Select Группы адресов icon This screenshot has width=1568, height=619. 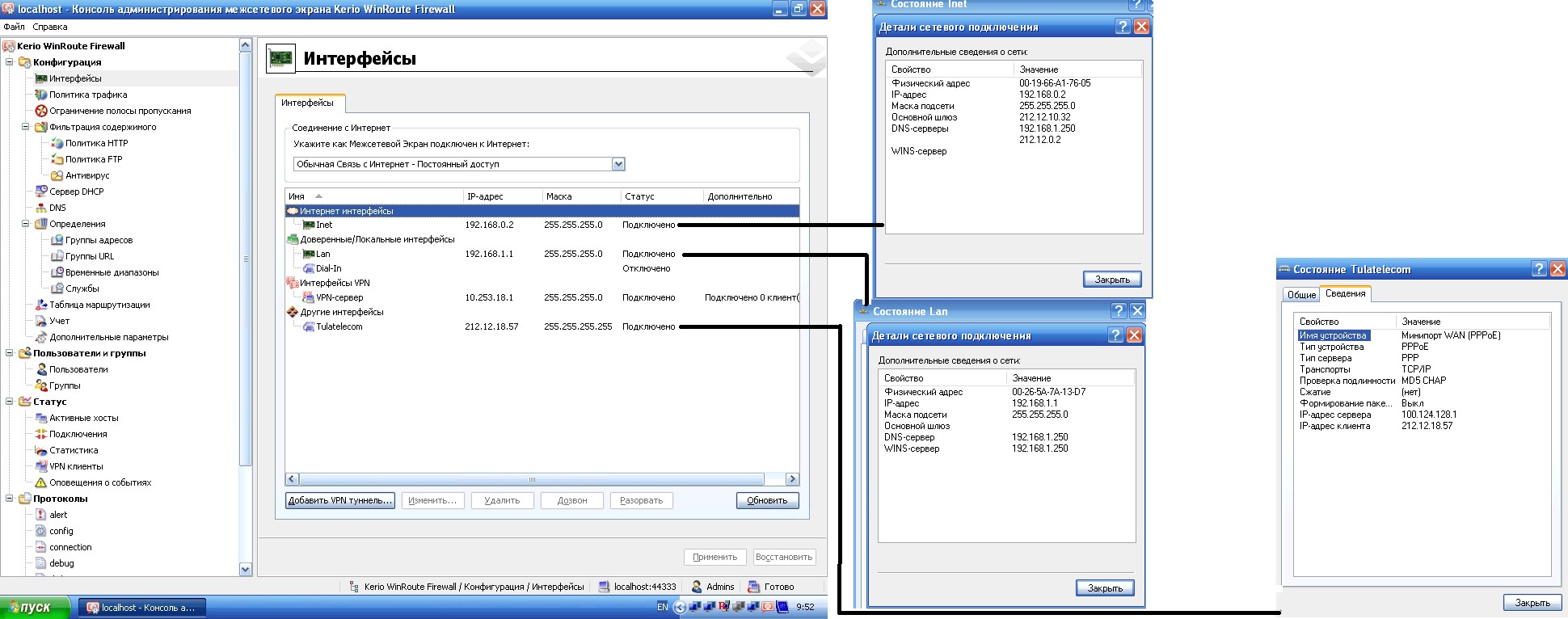coord(57,240)
